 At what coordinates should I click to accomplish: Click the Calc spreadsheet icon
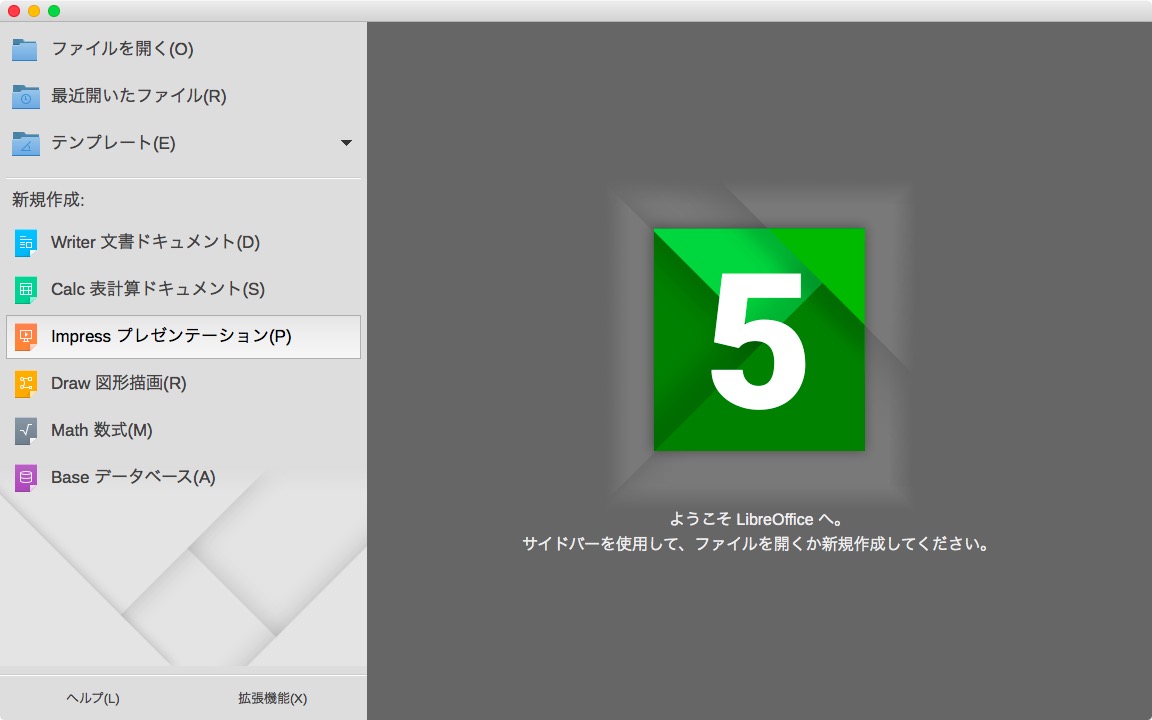click(26, 289)
